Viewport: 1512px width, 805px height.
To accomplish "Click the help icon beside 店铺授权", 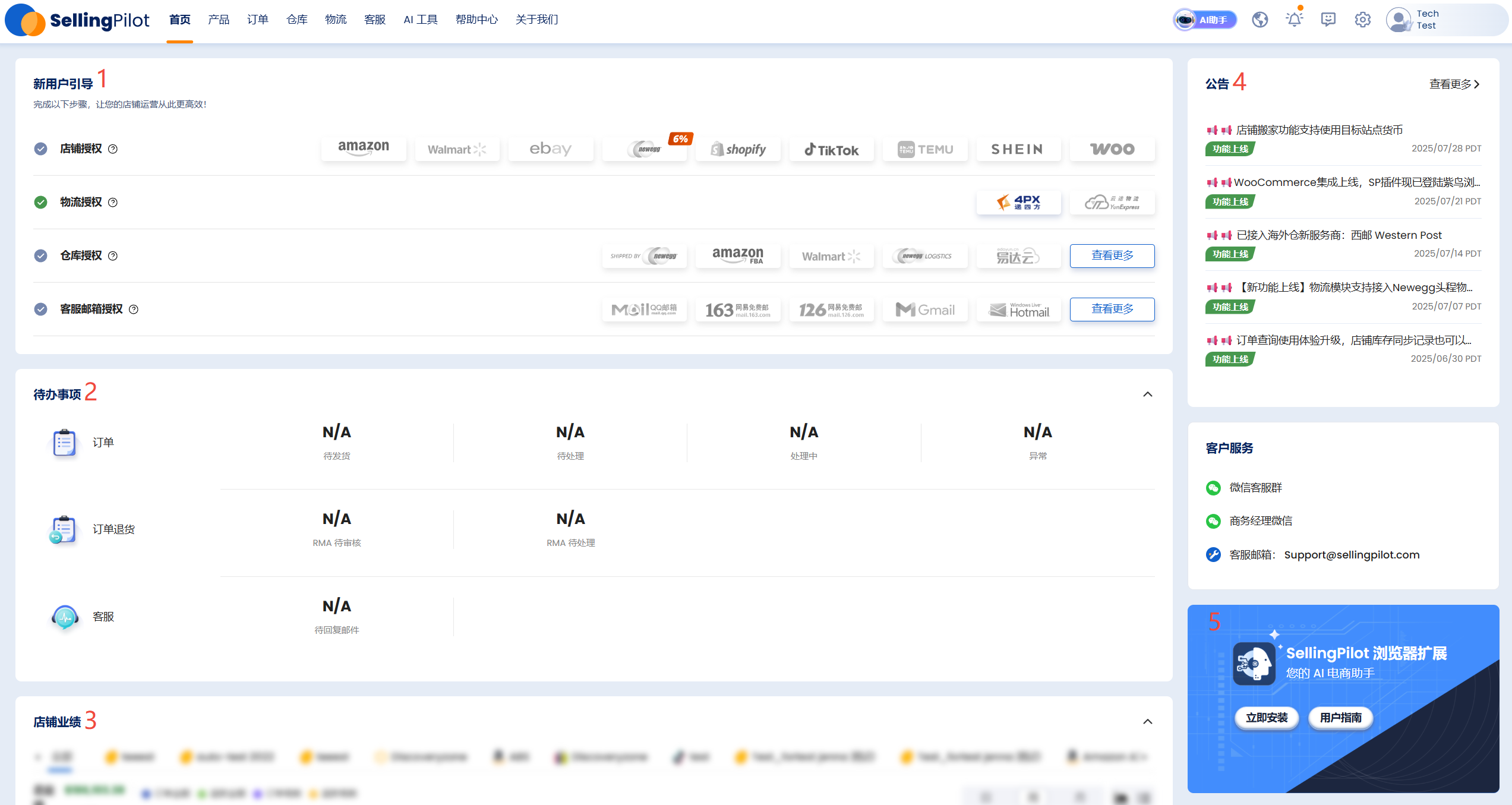I will click(113, 149).
